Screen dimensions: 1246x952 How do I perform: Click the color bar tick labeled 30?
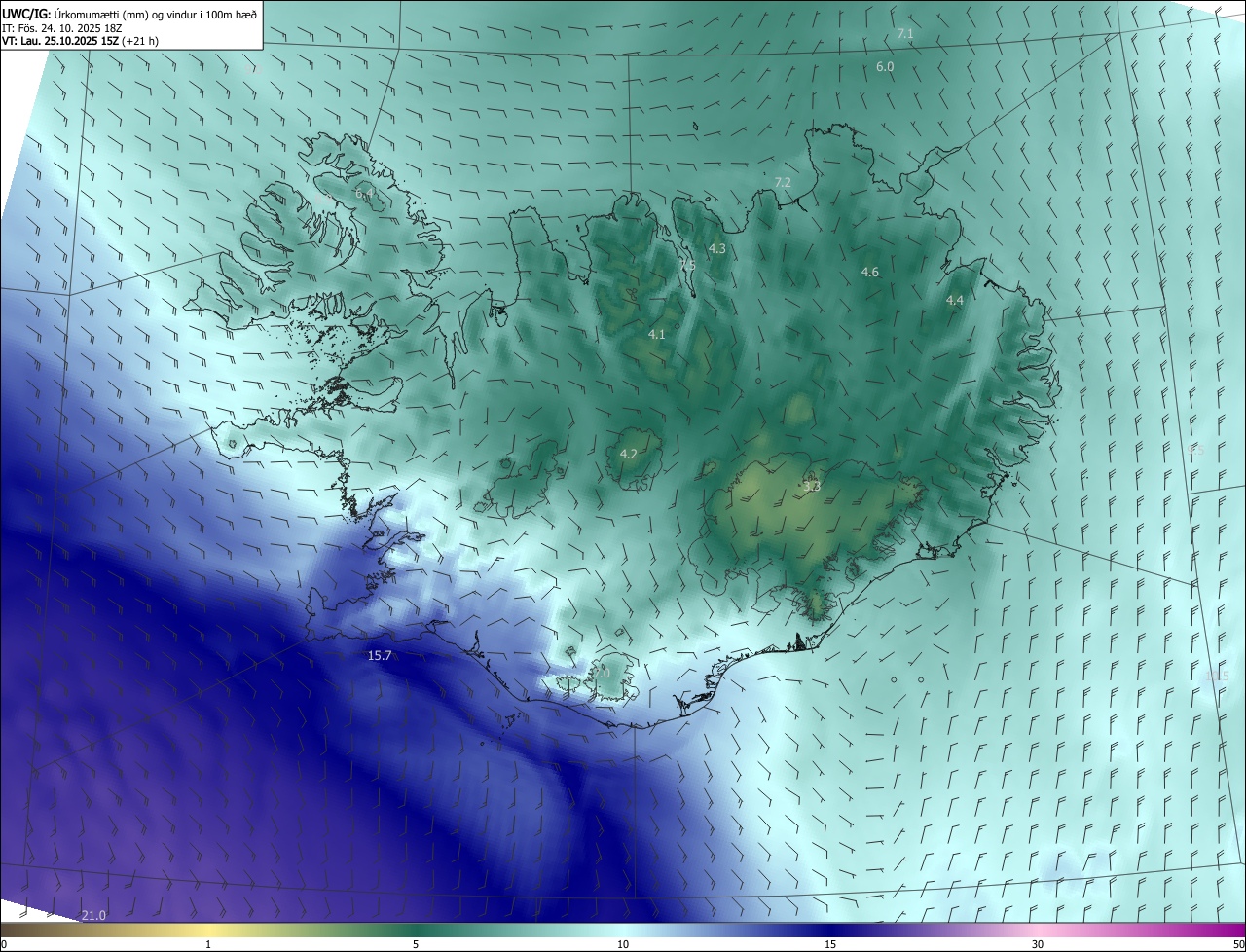1038,944
